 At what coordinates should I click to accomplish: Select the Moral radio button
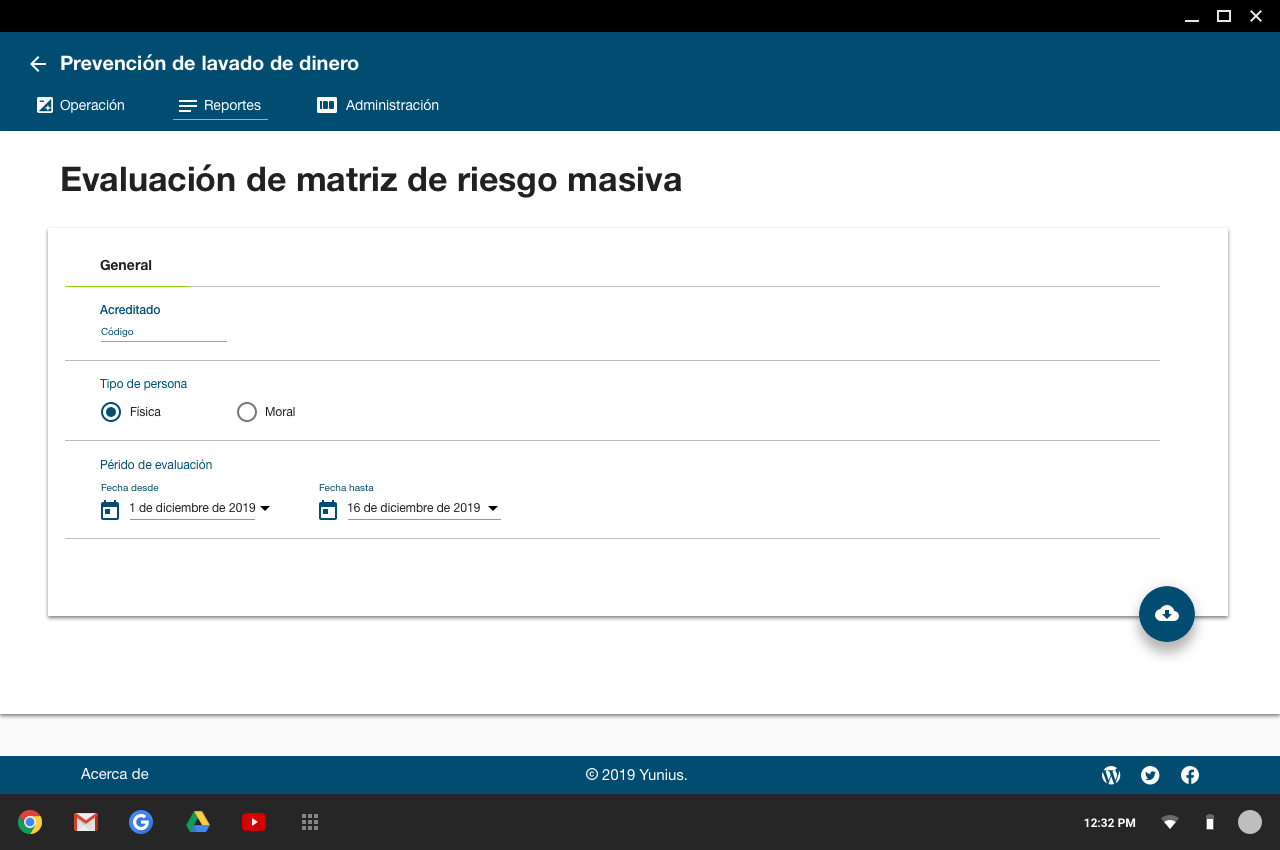(247, 412)
